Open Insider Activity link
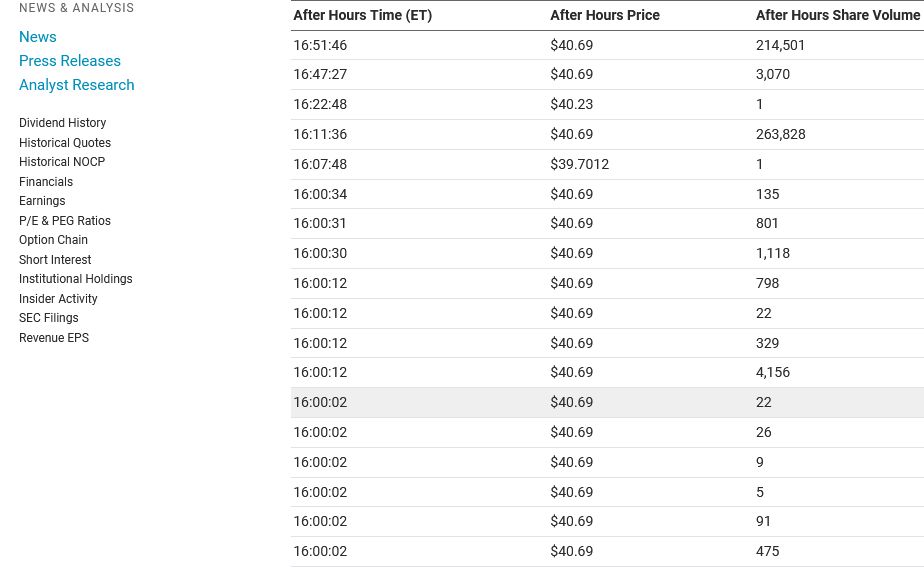The height and width of the screenshot is (568, 924). click(58, 299)
